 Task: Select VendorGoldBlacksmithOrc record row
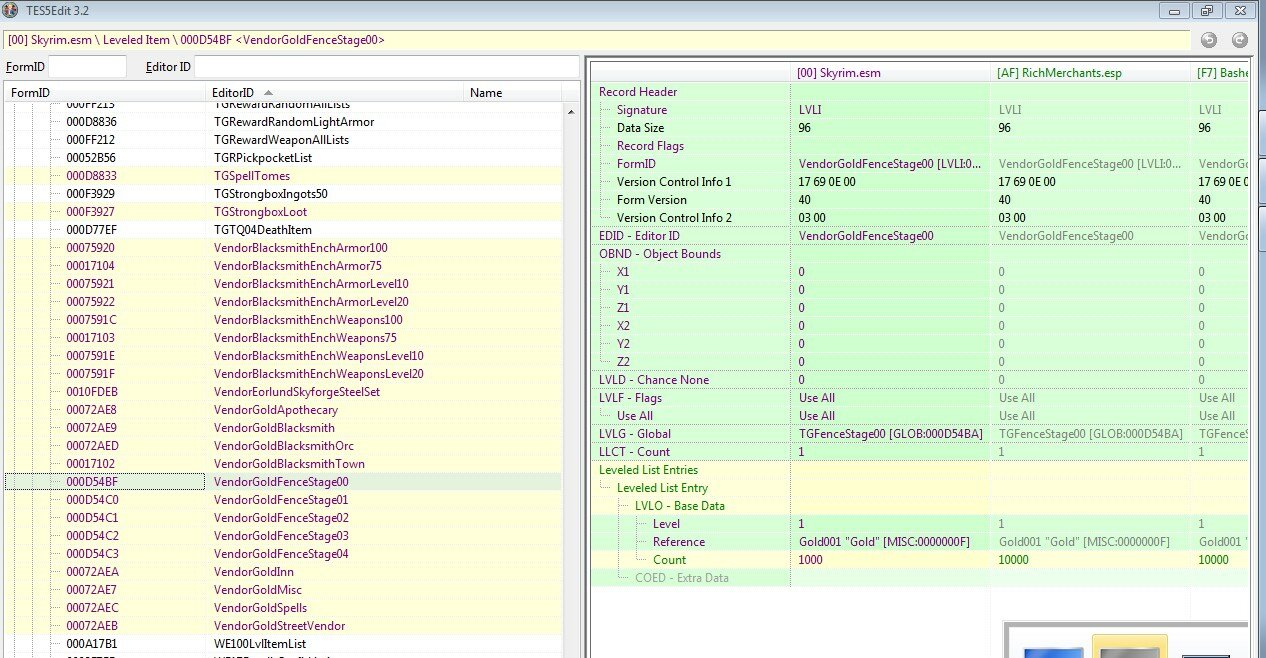coord(284,445)
